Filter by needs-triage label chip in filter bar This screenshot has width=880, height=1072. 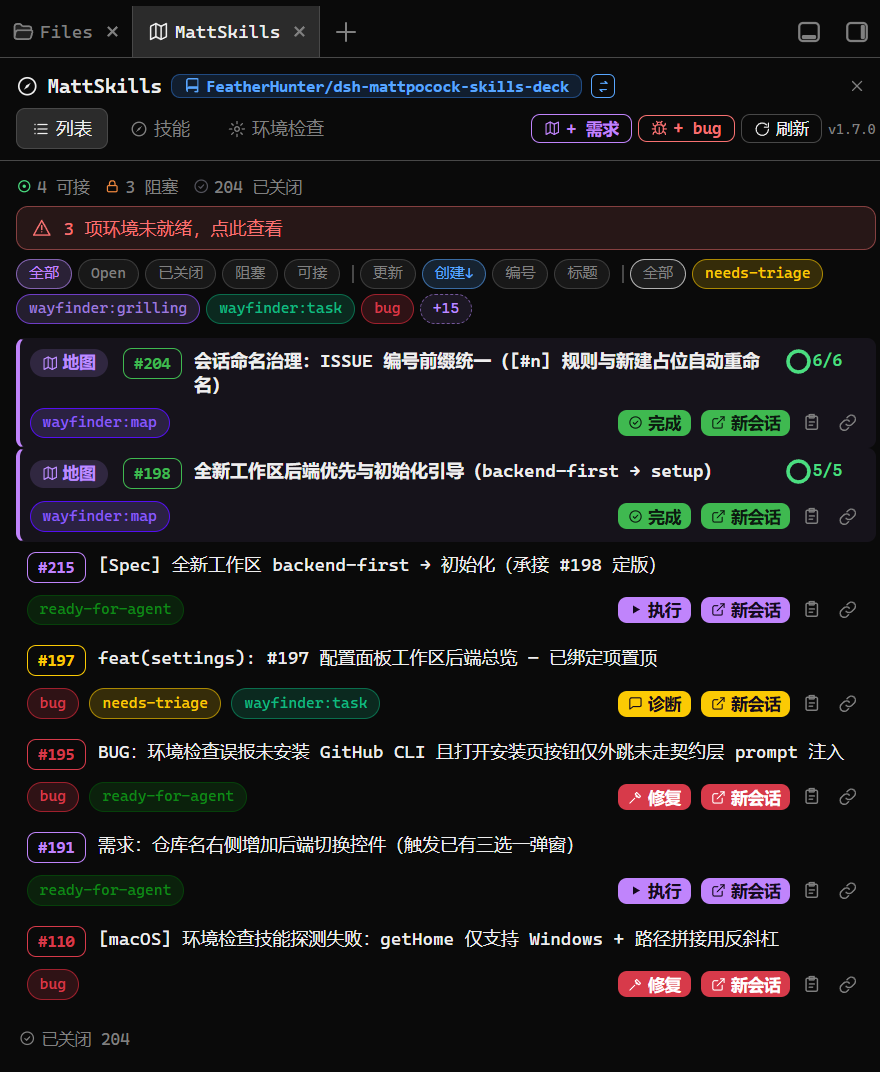pyautogui.click(x=758, y=273)
